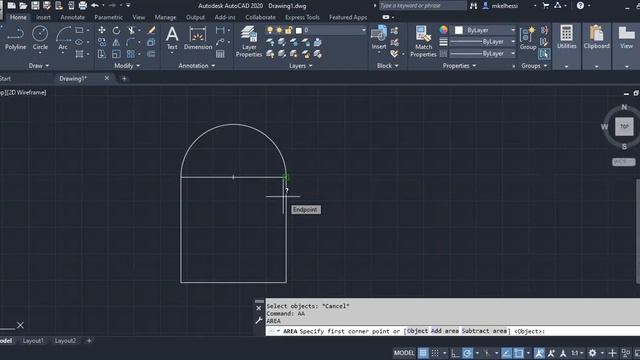Expand the Annotation panel
The image size is (640, 360).
click(197, 66)
